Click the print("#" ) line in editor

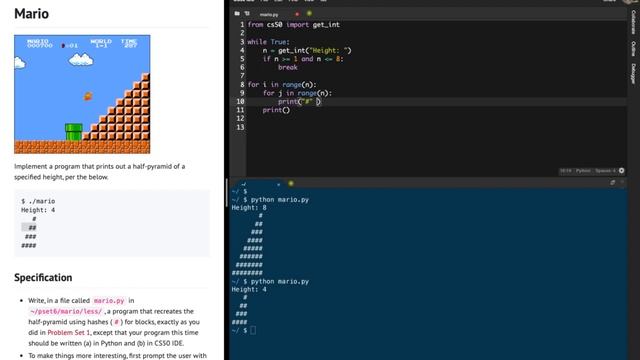pos(300,102)
